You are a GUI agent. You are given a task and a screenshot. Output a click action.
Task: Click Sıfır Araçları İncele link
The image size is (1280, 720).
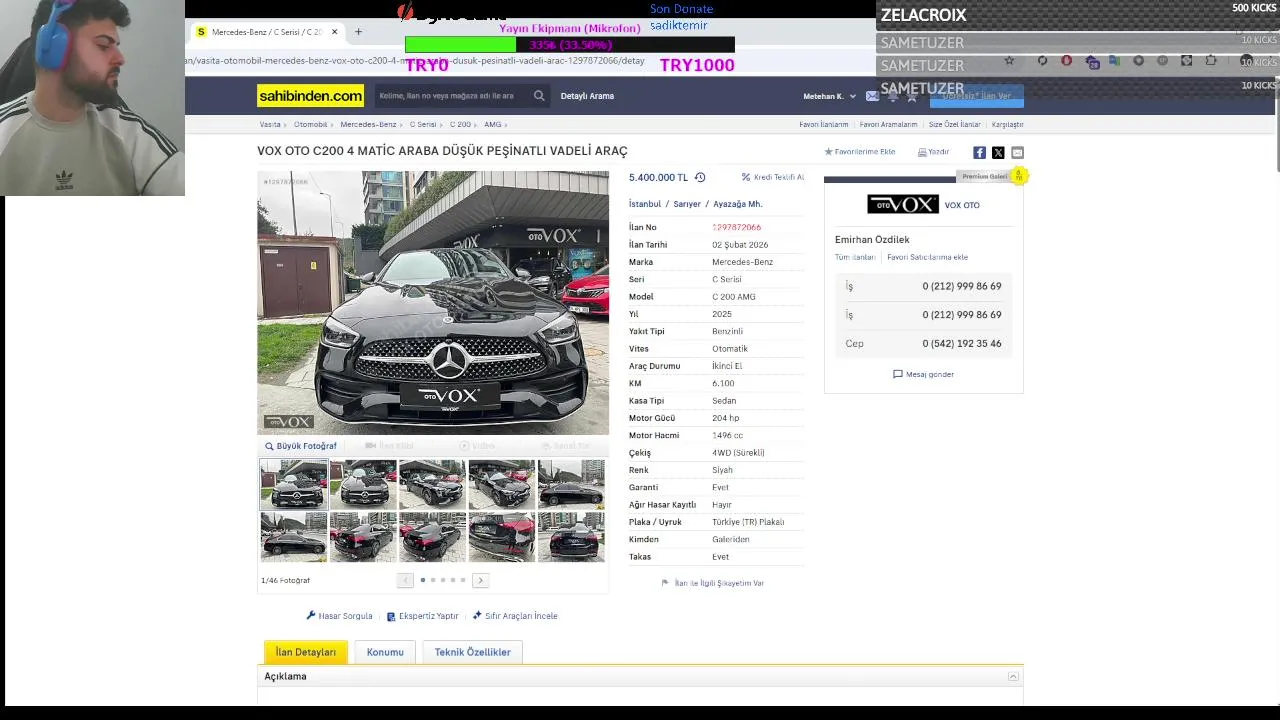point(515,616)
